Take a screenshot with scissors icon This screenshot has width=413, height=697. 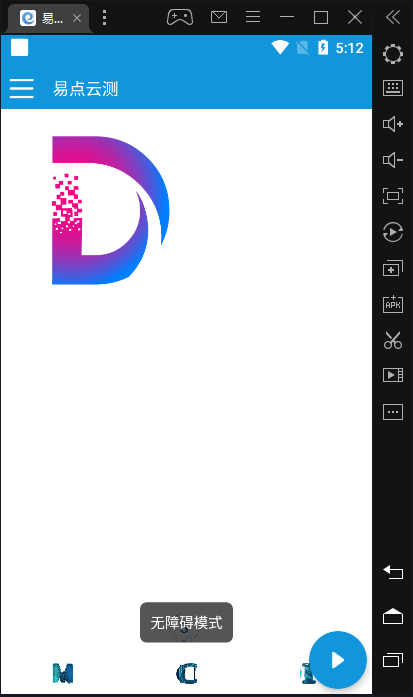[x=393, y=340]
